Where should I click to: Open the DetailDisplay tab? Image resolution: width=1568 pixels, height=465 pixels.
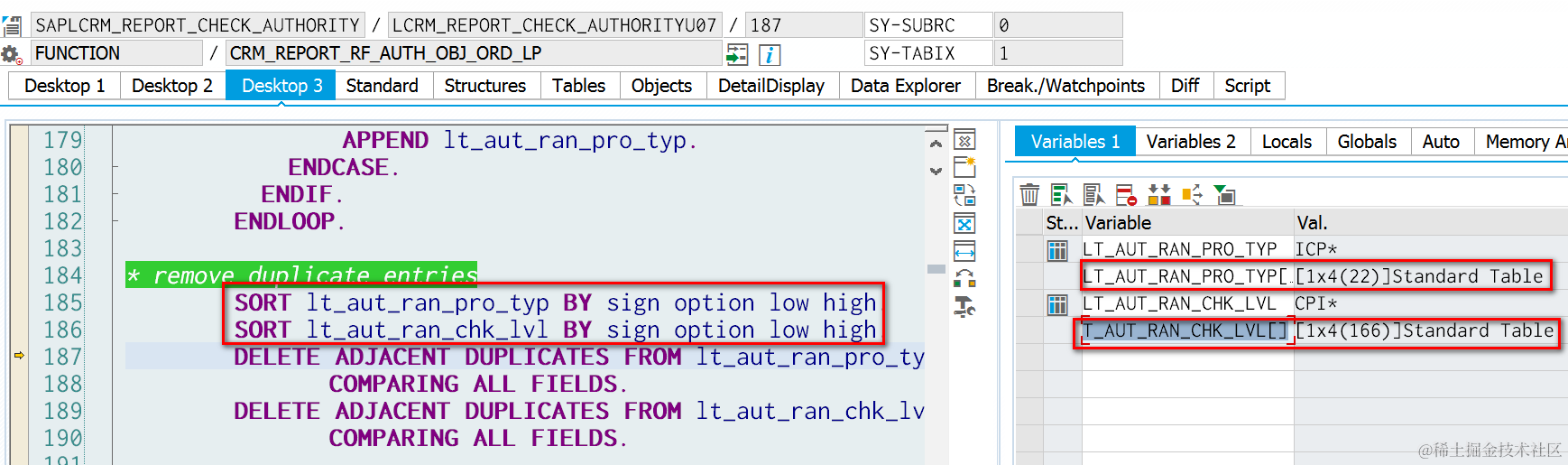point(771,86)
